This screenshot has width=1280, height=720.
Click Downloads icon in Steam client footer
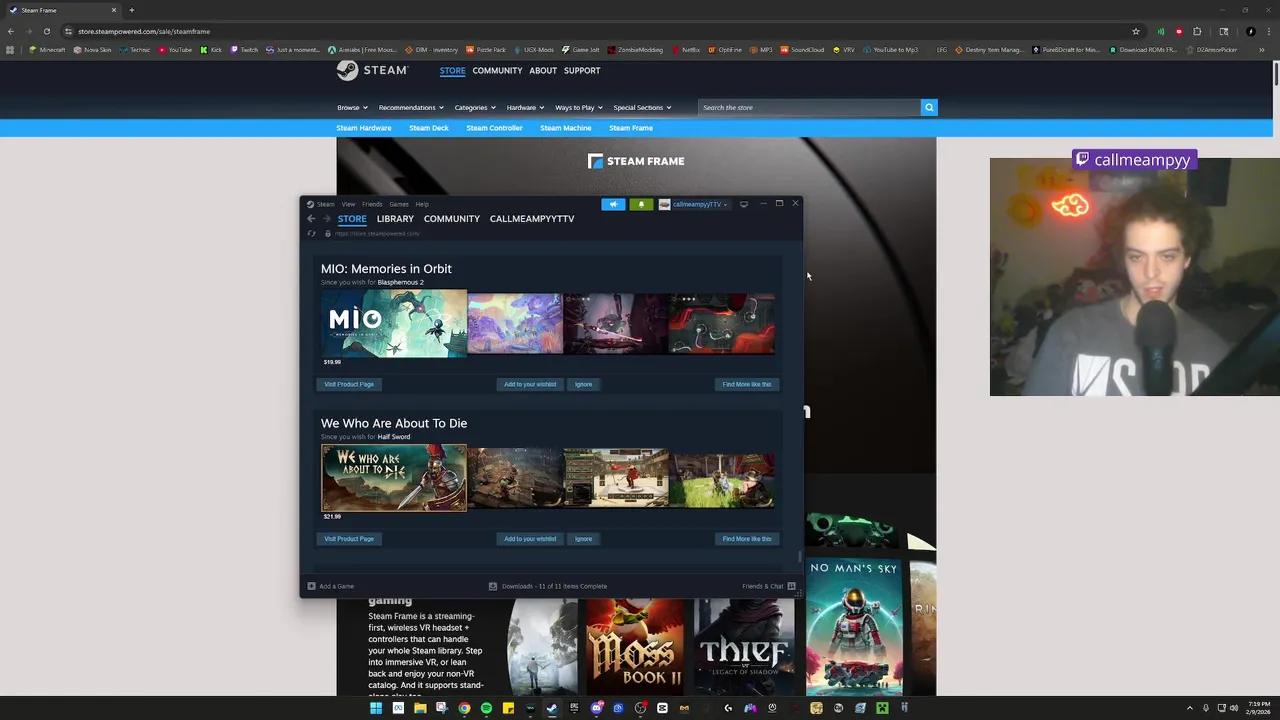493,586
